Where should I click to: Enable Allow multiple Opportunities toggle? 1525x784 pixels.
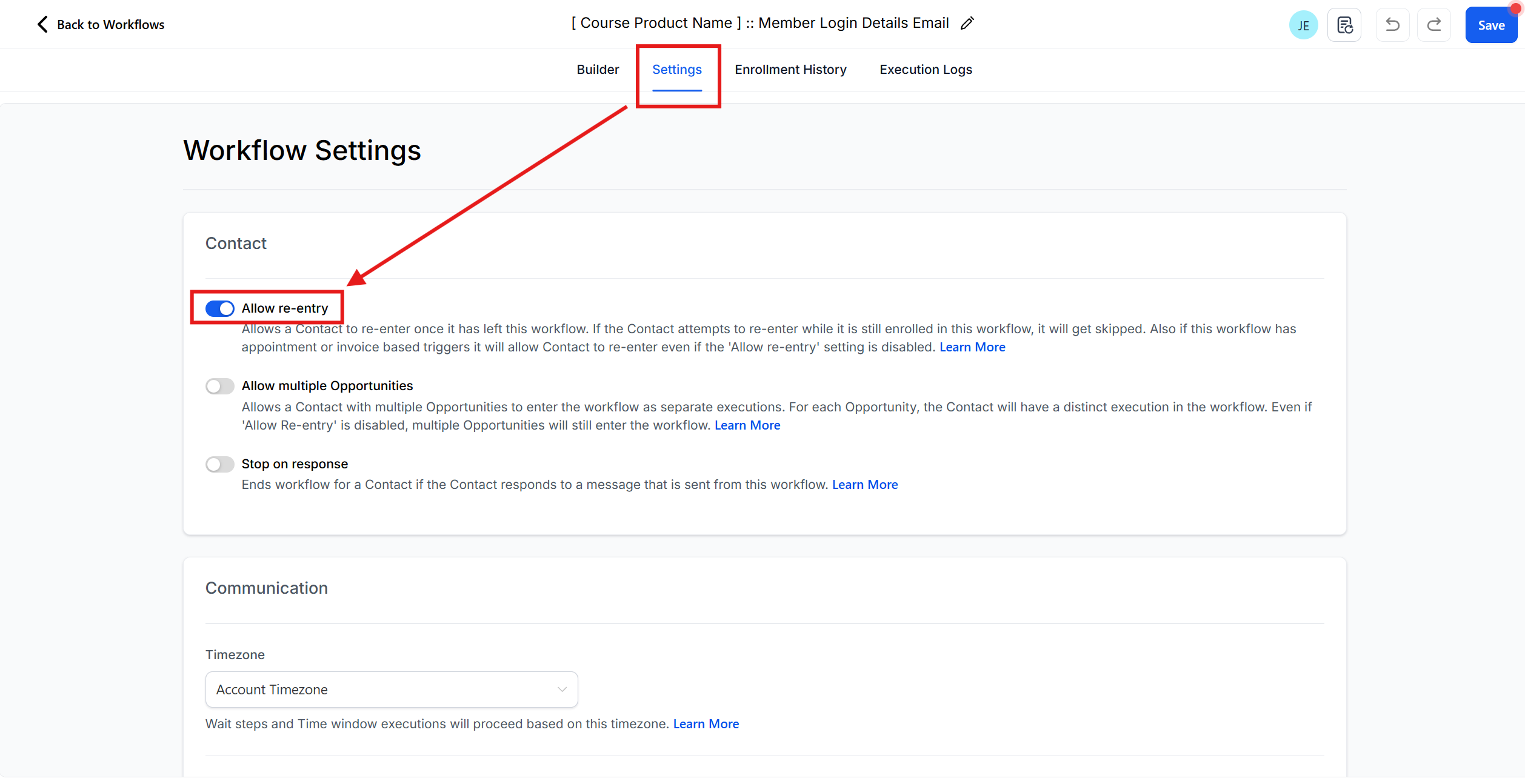(219, 386)
